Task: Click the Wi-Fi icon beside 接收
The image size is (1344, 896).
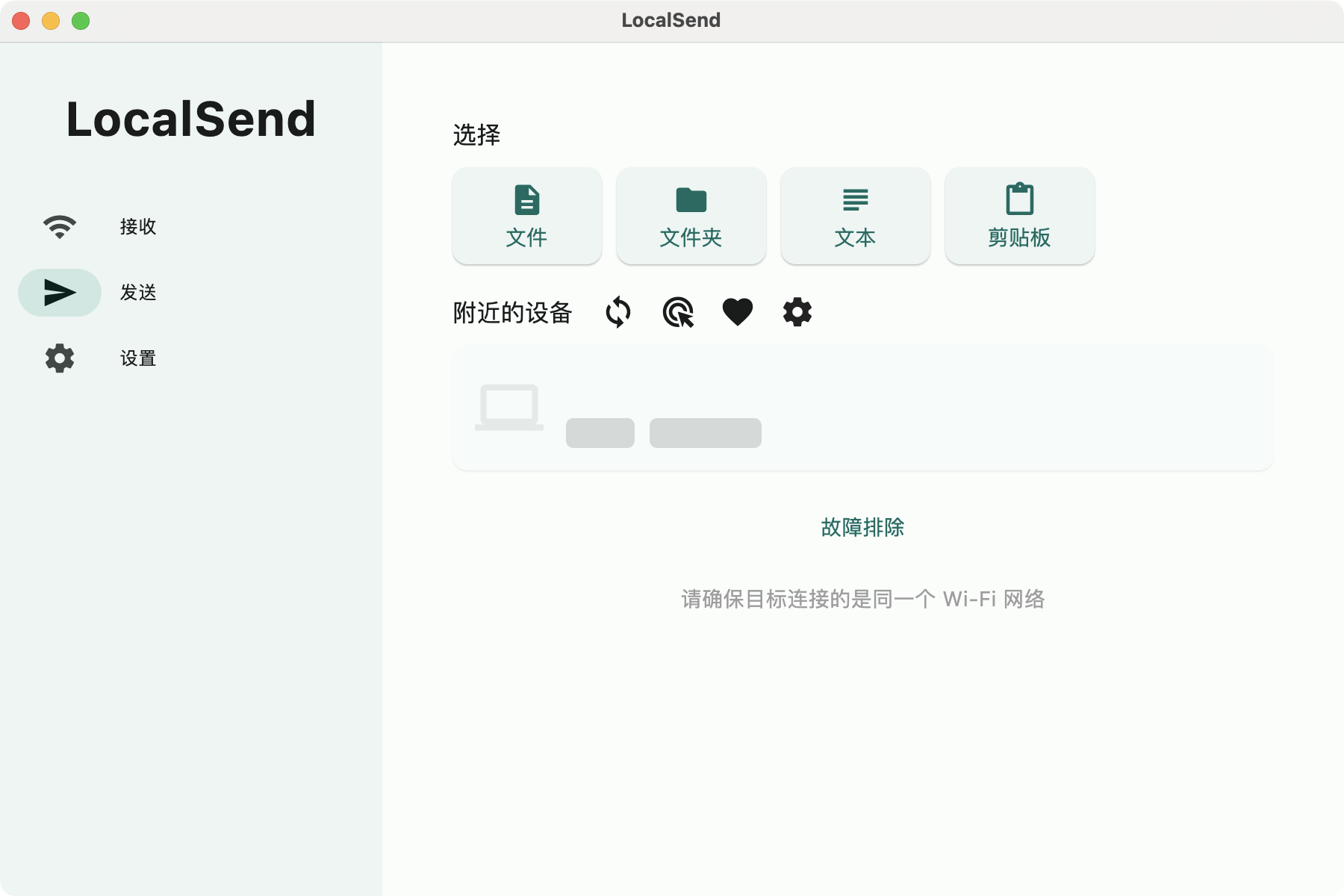Action: pyautogui.click(x=60, y=226)
